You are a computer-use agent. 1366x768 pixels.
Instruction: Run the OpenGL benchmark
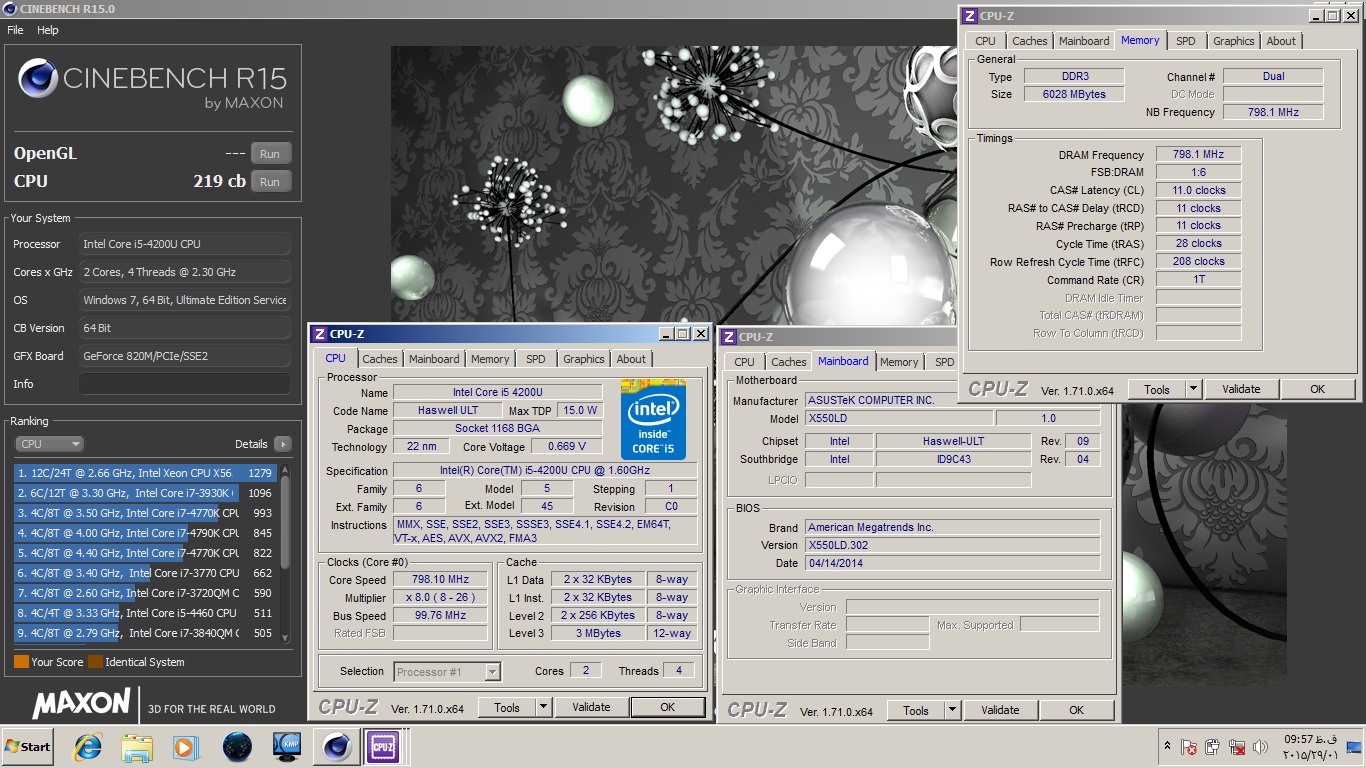coord(270,154)
